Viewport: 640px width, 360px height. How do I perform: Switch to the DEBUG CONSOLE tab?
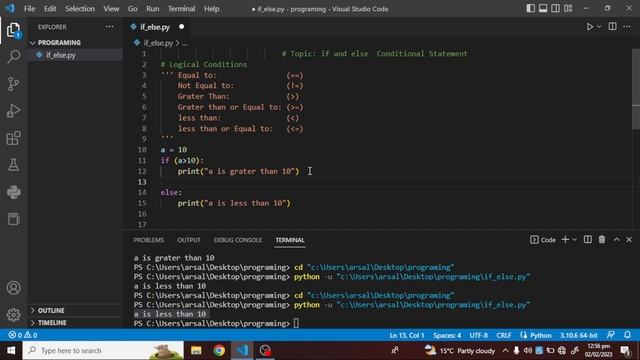[238, 240]
